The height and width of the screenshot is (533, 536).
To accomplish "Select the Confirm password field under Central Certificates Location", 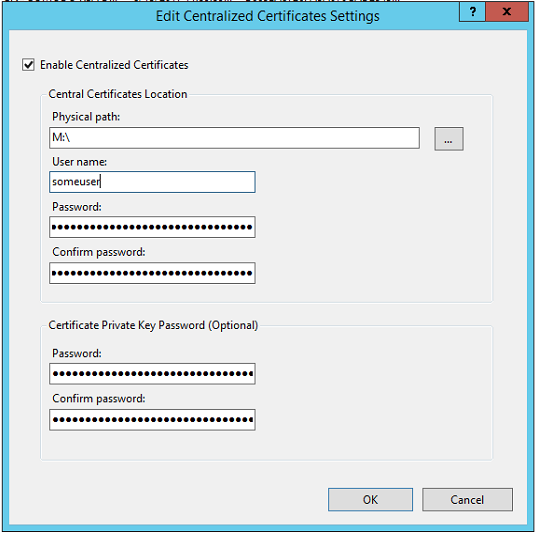I will coord(152,273).
